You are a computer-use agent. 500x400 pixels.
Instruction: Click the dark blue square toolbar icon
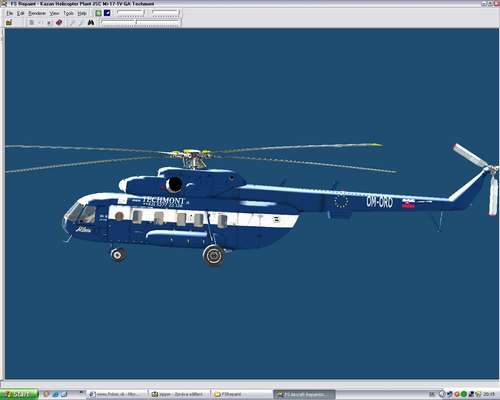point(107,13)
